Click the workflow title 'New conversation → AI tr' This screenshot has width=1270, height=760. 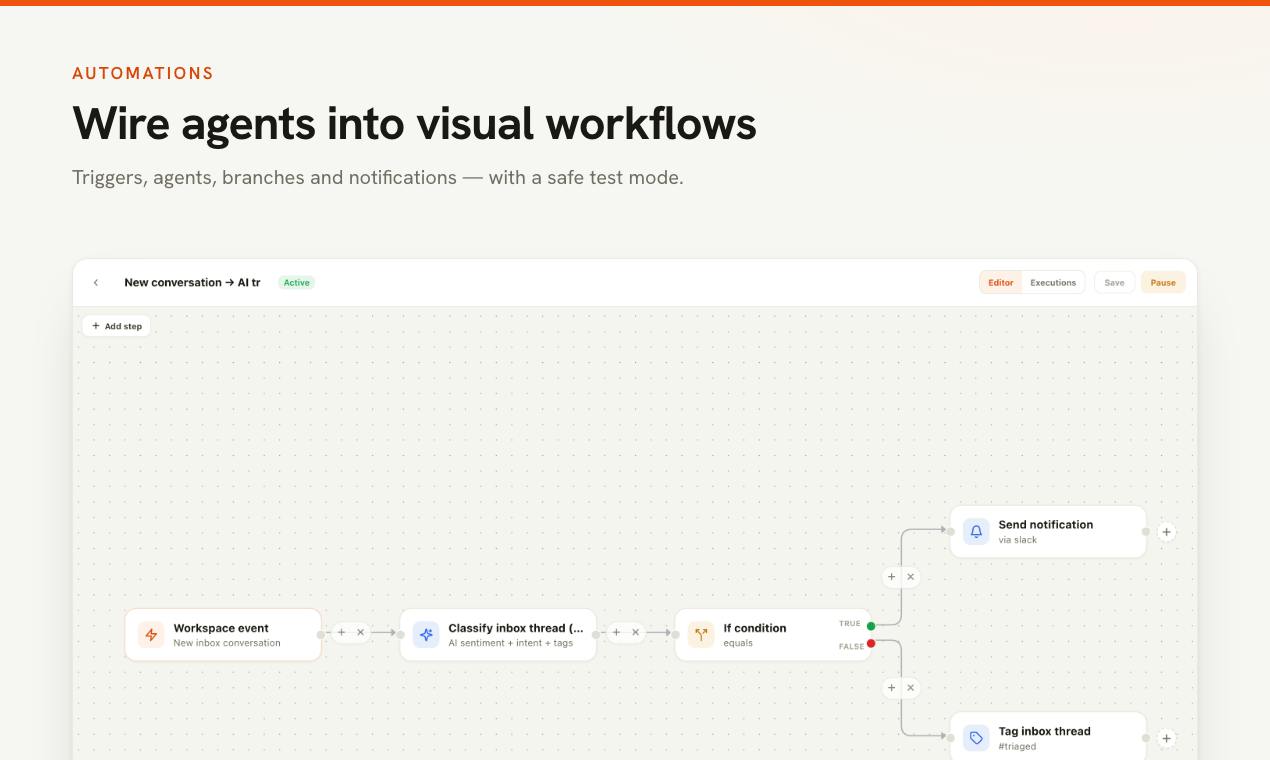(x=192, y=283)
